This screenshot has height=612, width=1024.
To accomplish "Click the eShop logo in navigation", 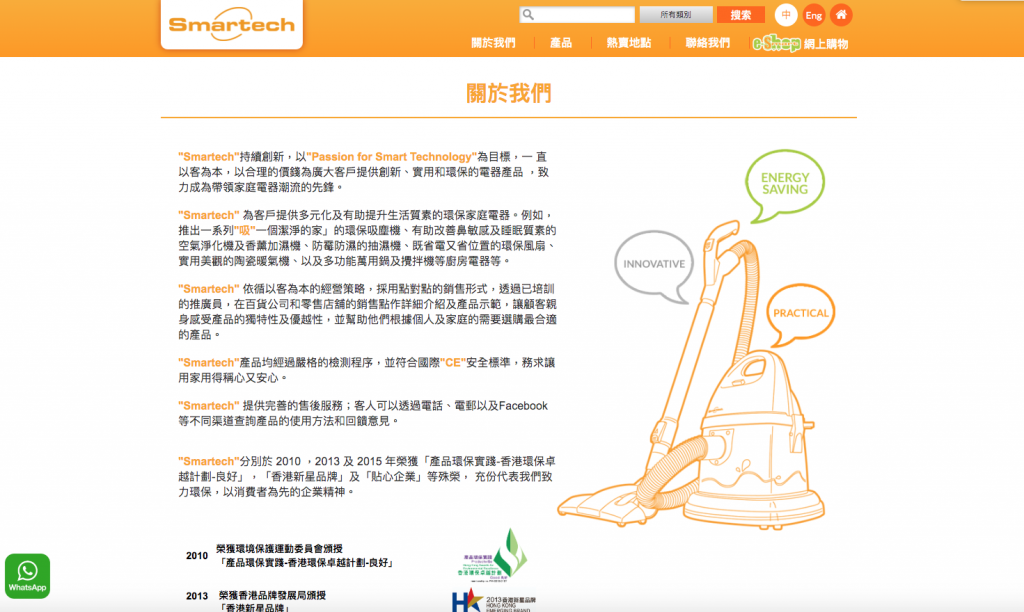I will [776, 43].
